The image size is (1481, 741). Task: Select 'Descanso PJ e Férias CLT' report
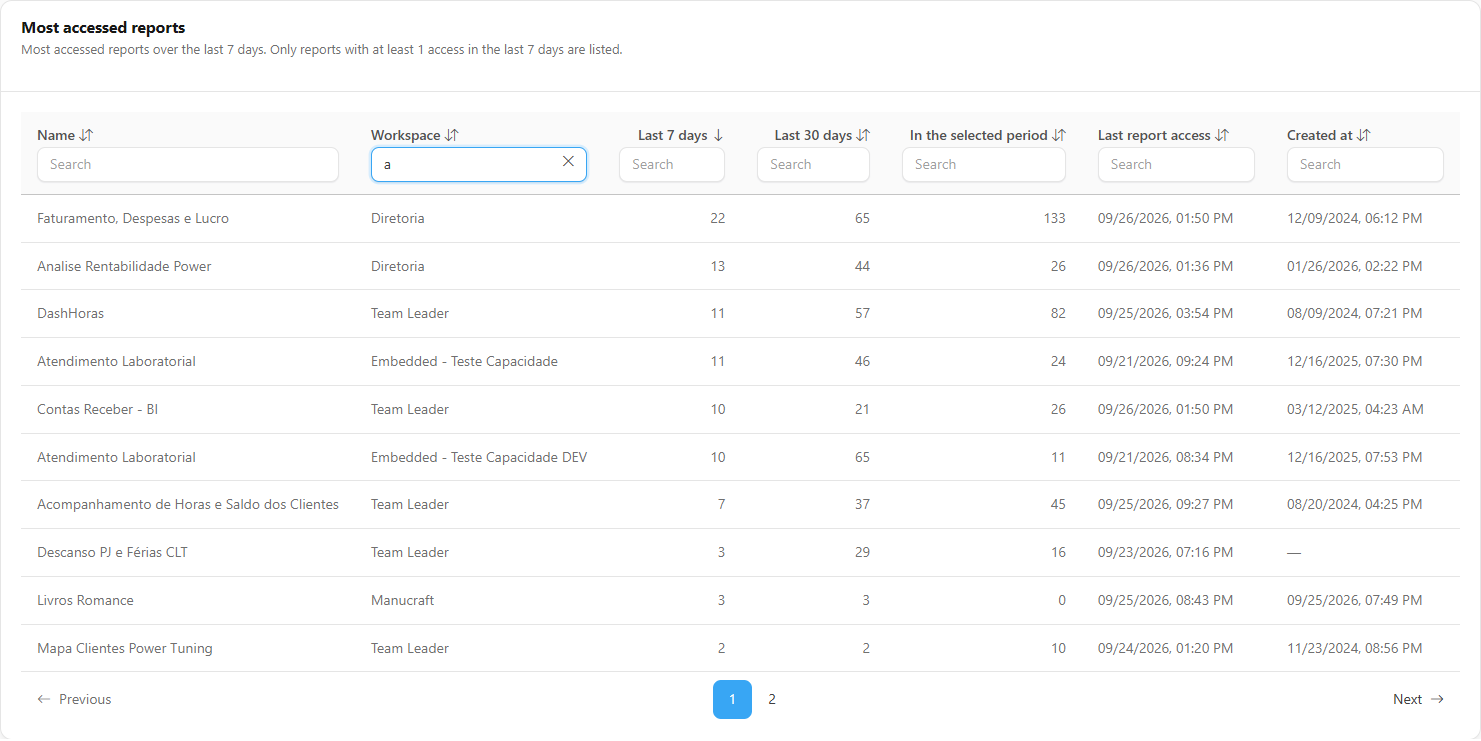(x=112, y=552)
